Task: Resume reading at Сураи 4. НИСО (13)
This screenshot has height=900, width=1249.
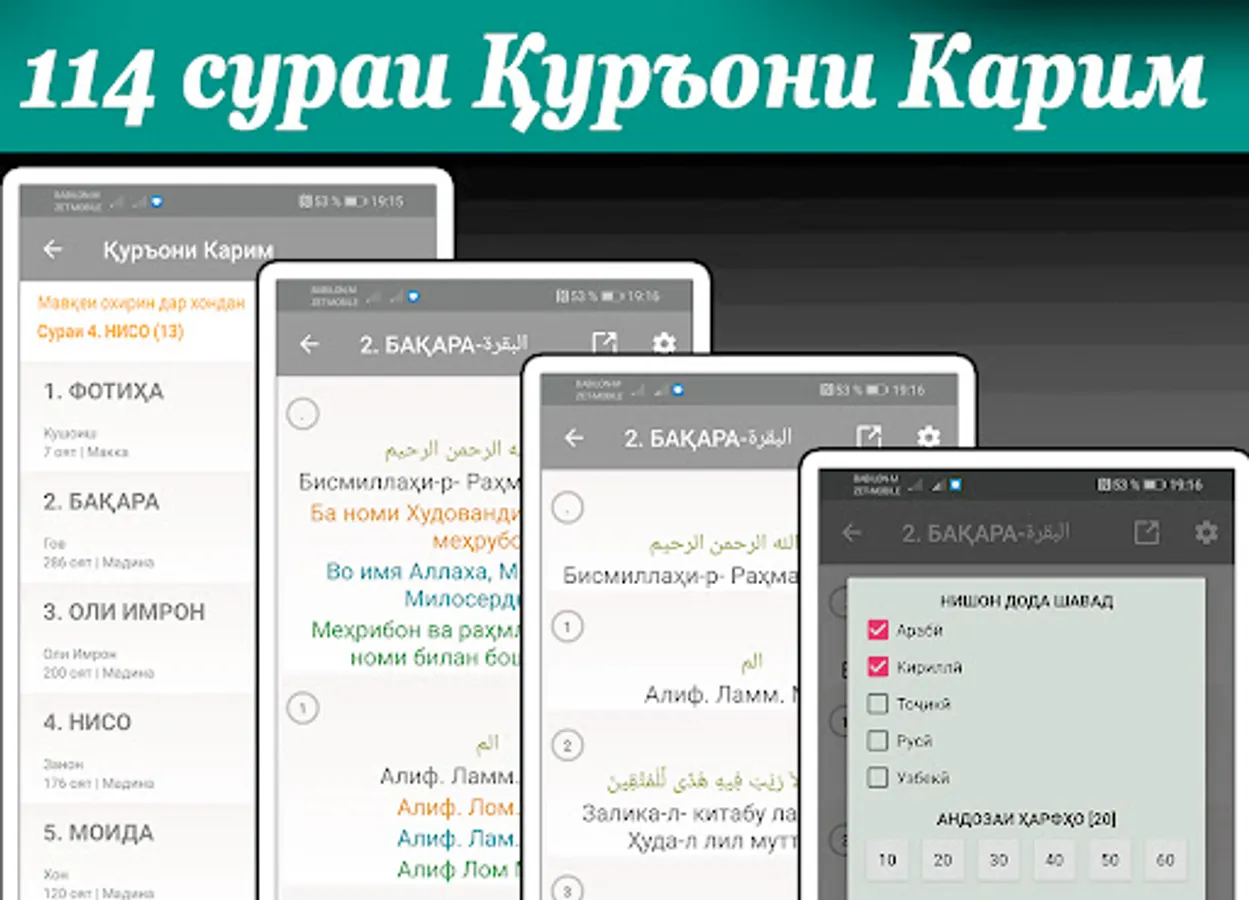Action: point(111,332)
